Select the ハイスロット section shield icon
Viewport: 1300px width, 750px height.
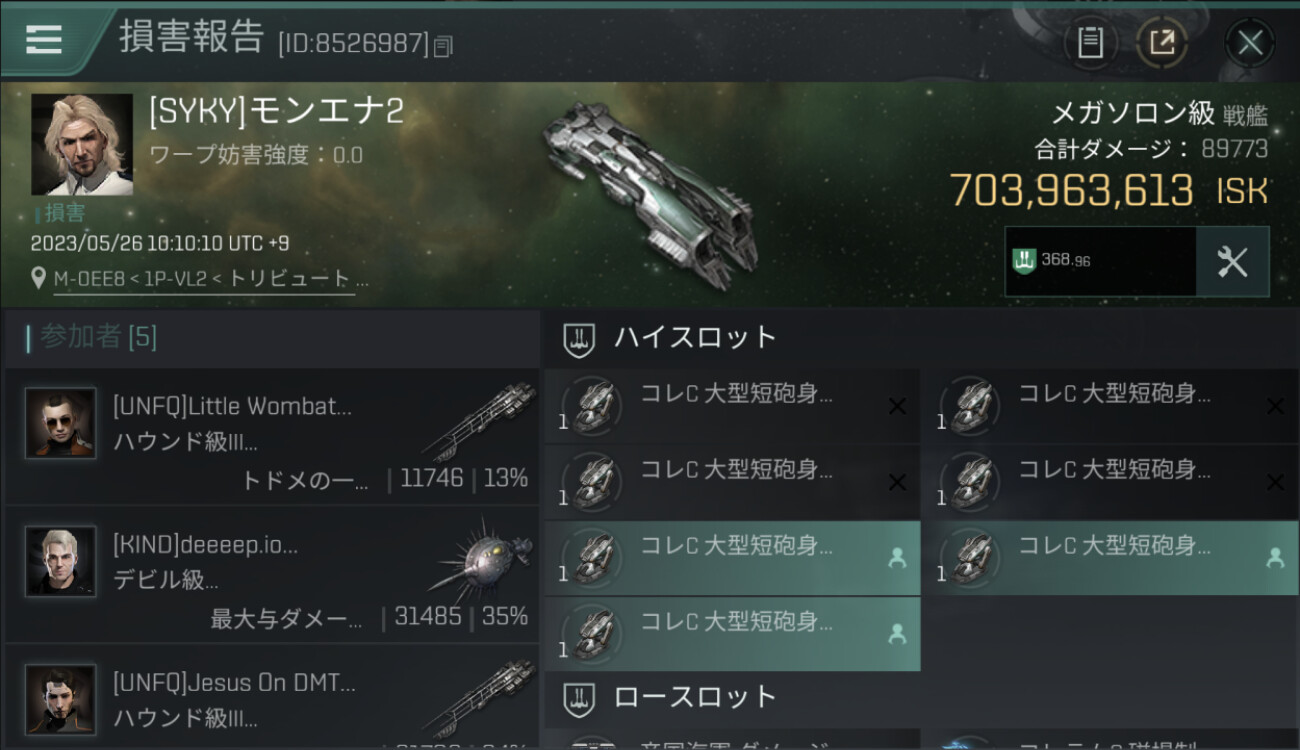click(577, 339)
